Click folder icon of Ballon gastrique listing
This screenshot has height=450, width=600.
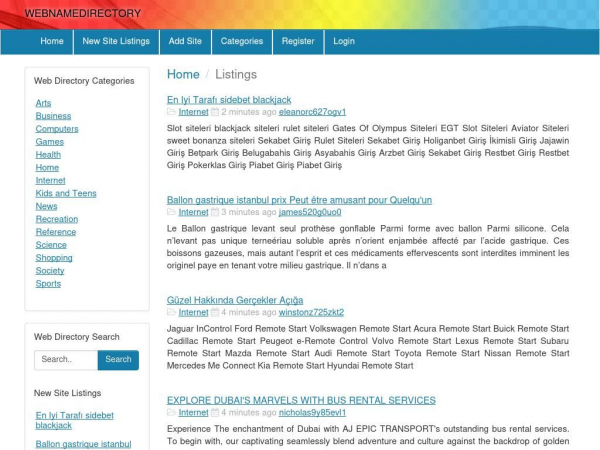(171, 212)
